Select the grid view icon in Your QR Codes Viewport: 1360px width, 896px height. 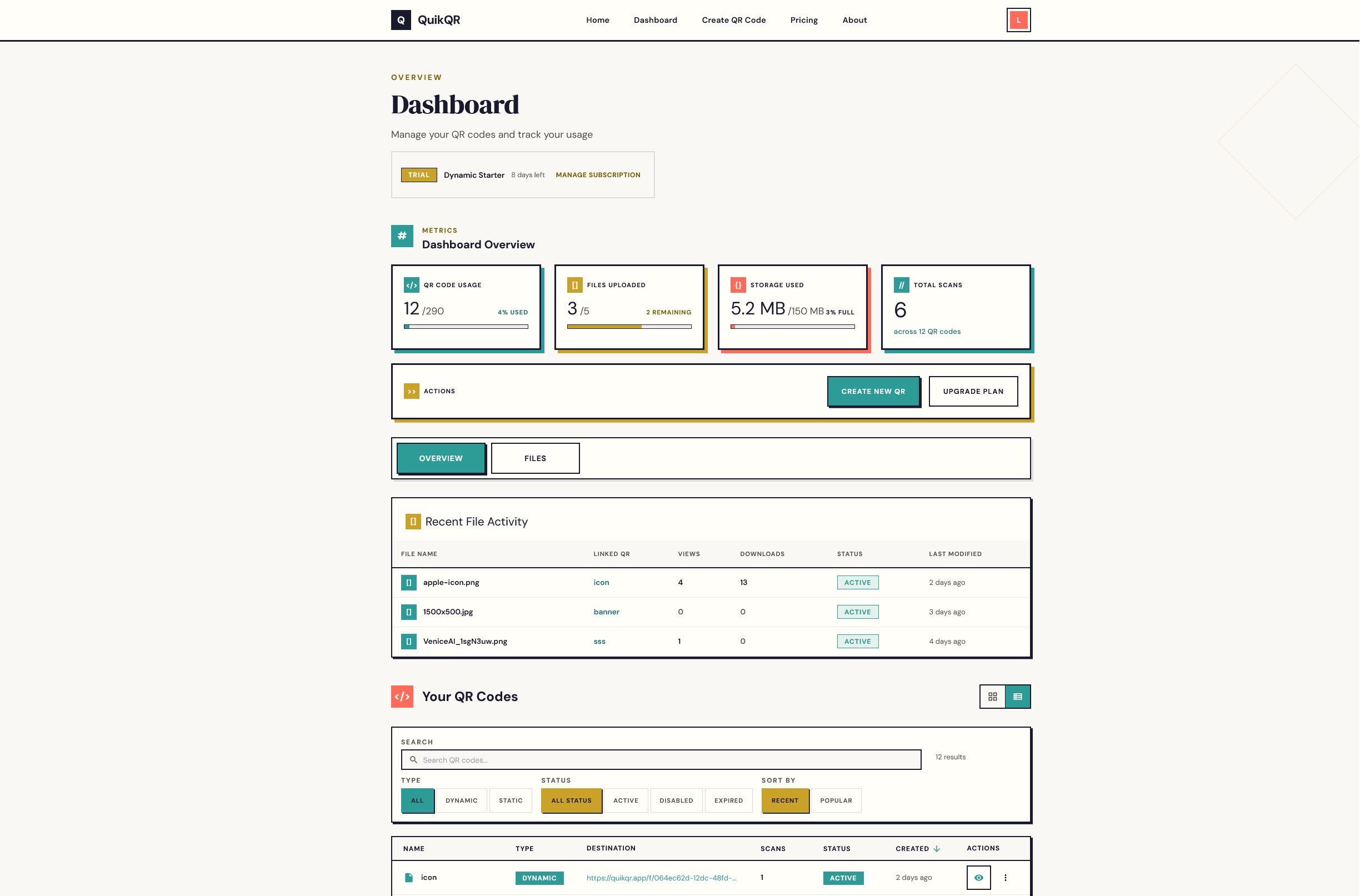tap(993, 697)
